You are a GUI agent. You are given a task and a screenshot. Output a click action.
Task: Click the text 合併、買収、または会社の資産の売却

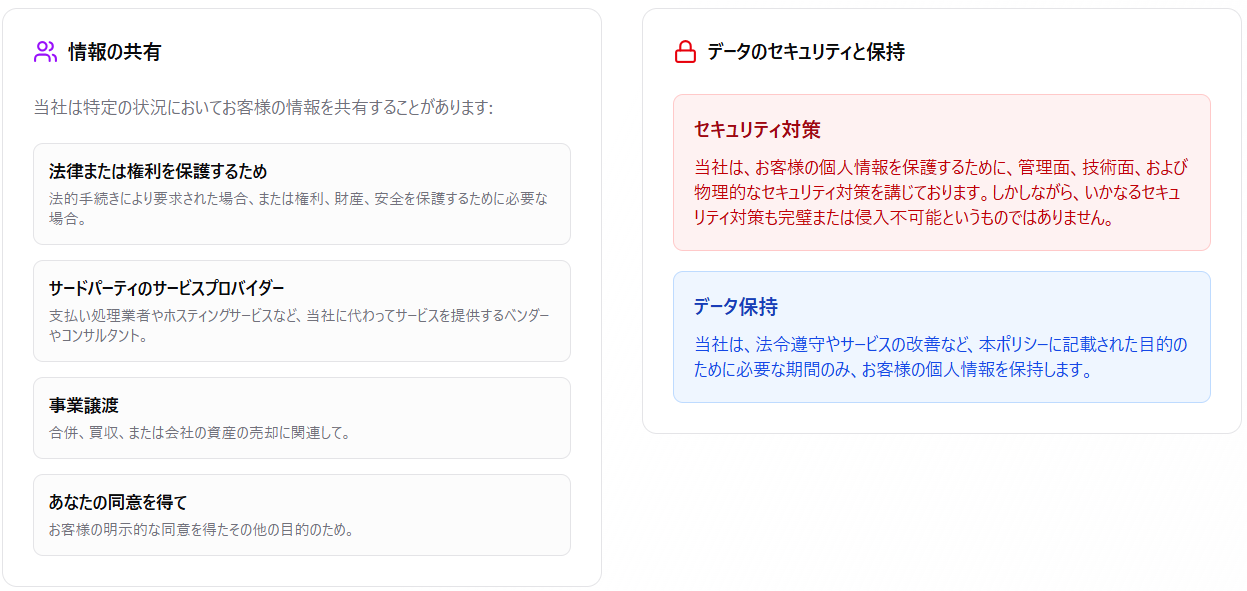point(200,433)
